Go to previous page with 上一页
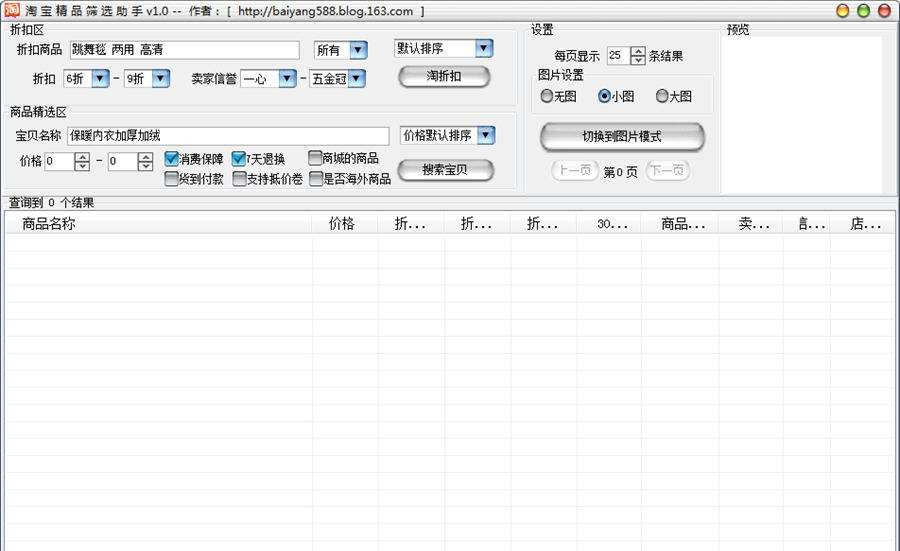The height and width of the screenshot is (551, 900). click(575, 170)
